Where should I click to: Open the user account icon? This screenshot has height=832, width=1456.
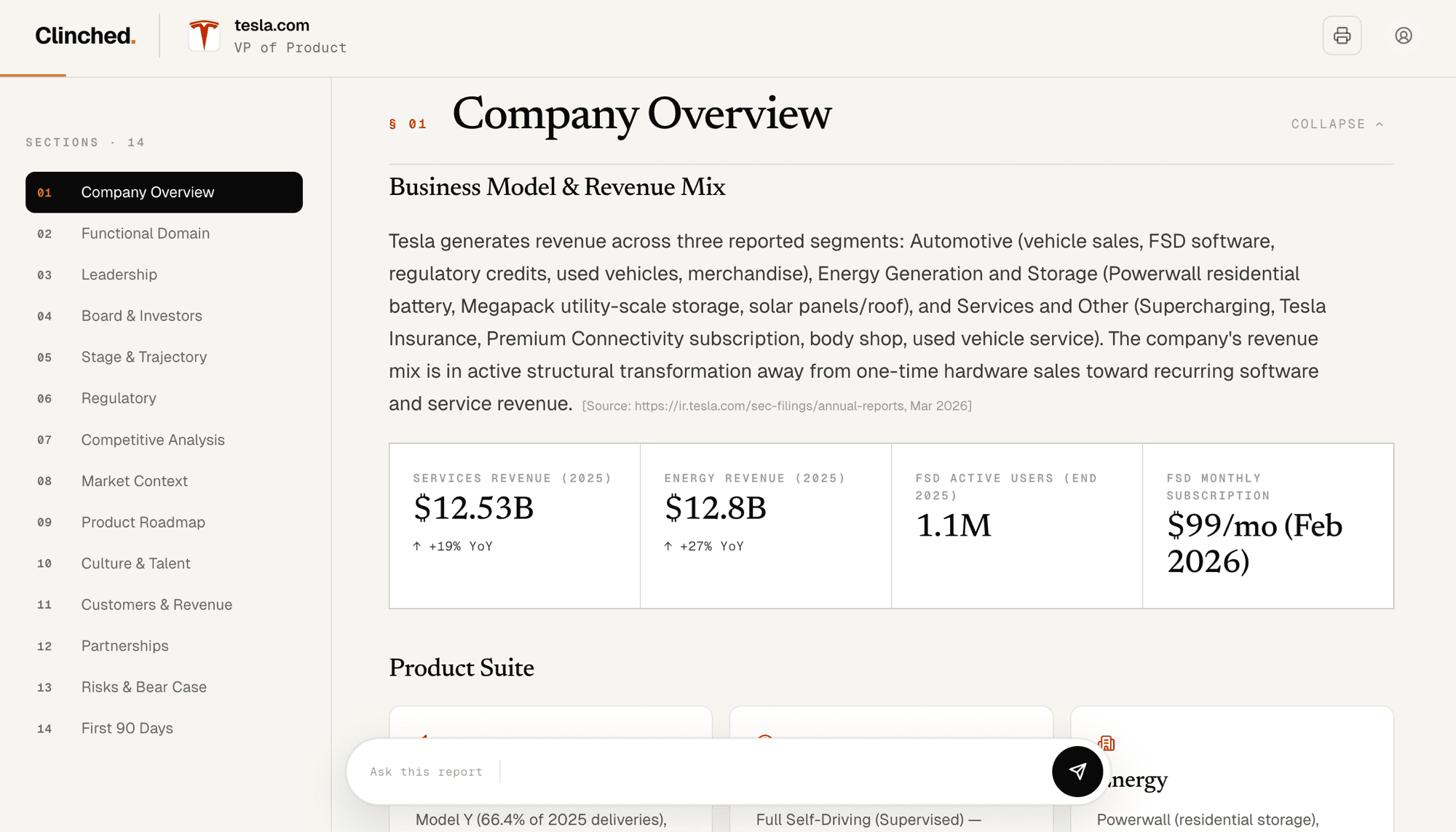(x=1404, y=36)
